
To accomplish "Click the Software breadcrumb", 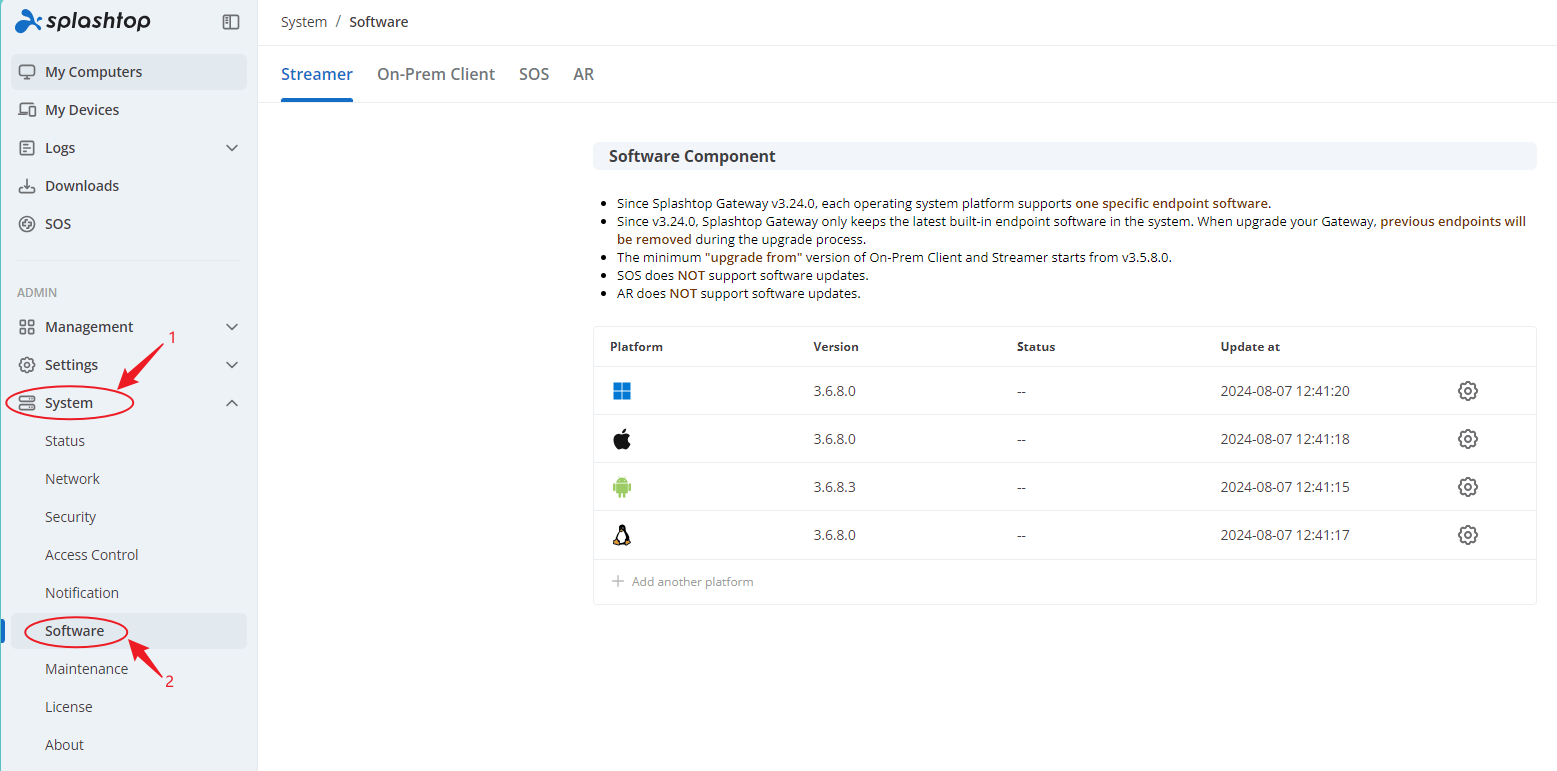I will [x=378, y=22].
